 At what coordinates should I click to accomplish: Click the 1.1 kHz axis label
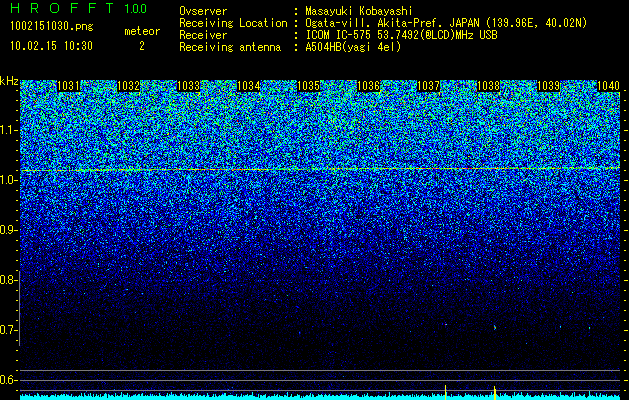(9, 130)
